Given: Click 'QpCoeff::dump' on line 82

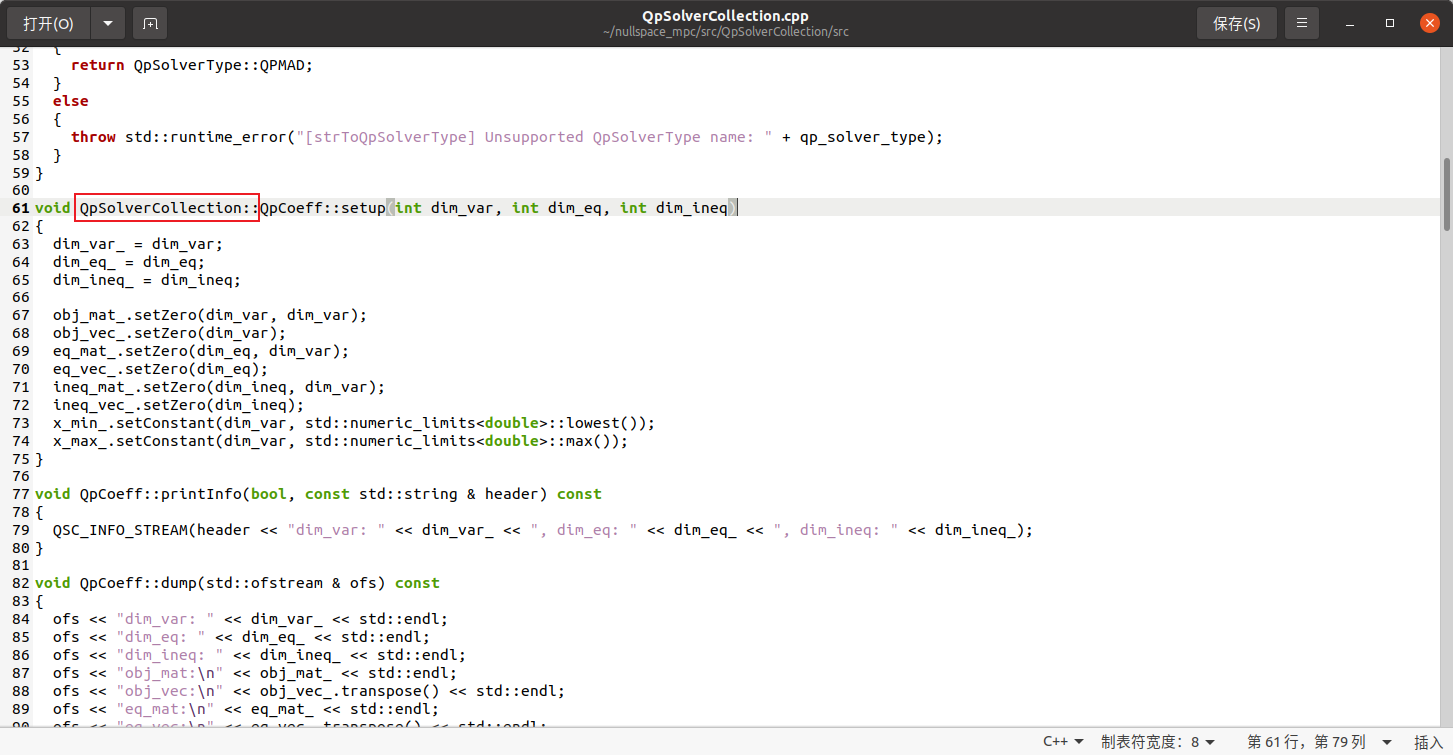Looking at the screenshot, I should [138, 583].
